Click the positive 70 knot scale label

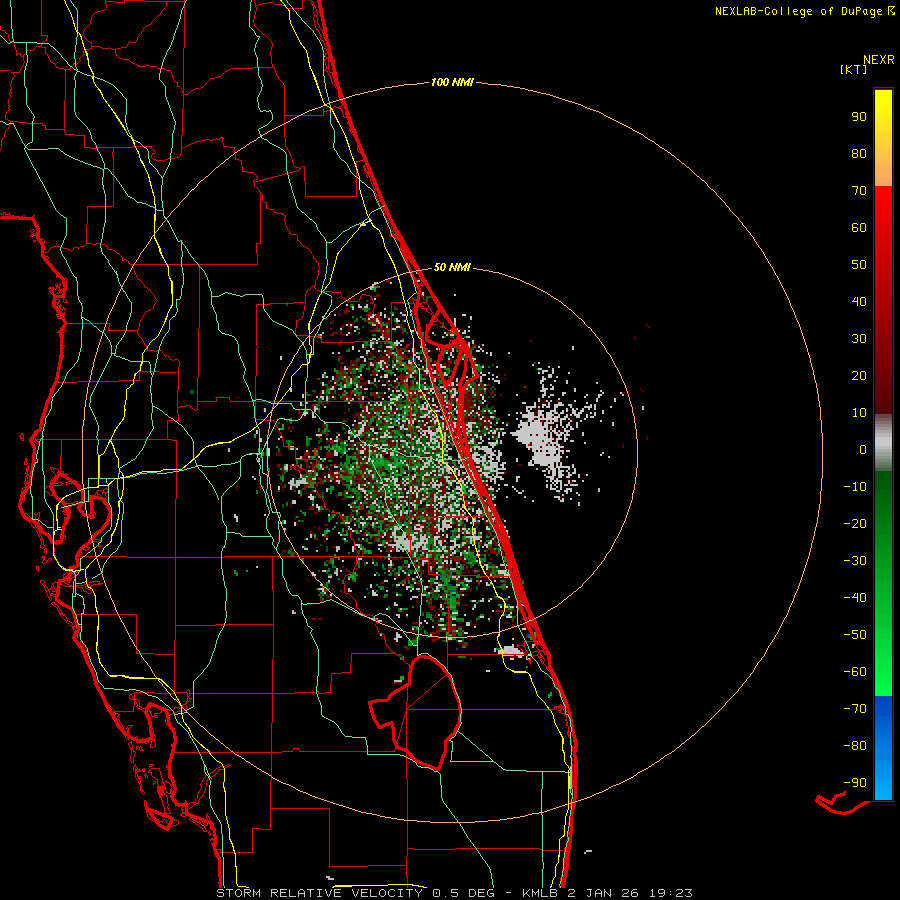pos(859,191)
